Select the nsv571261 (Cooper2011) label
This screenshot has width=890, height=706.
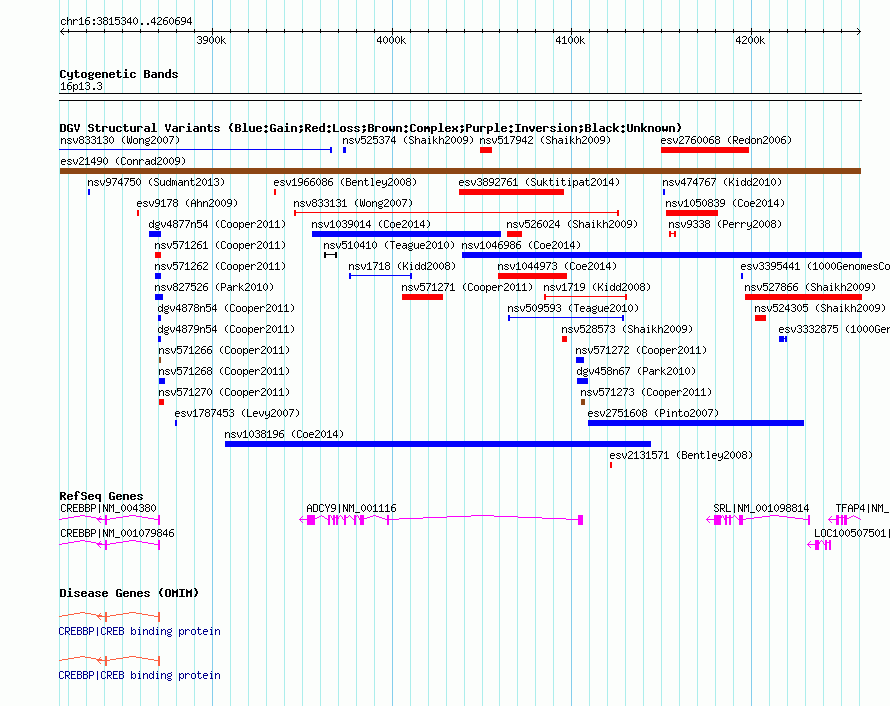coord(220,245)
